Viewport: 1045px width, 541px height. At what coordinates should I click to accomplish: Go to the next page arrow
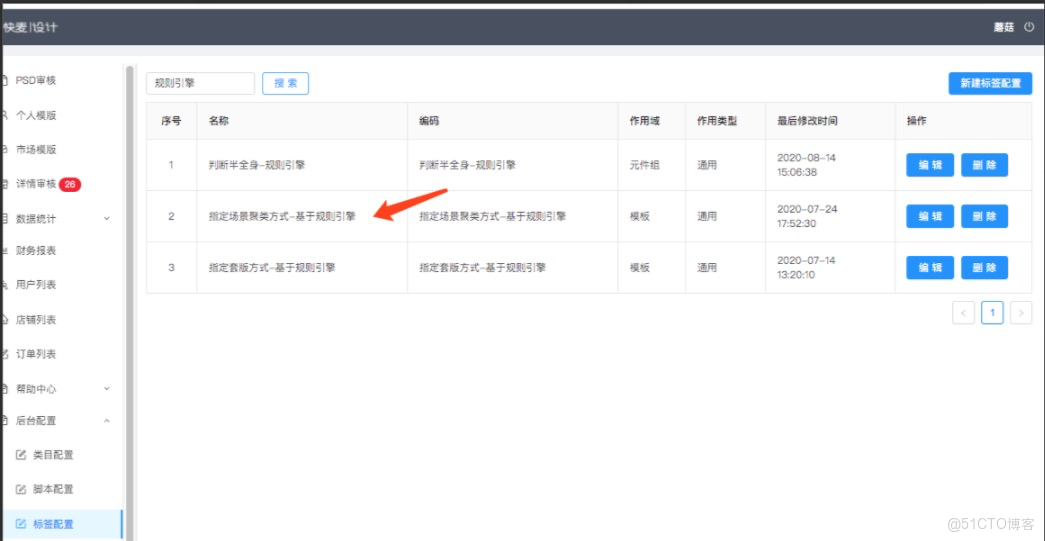(x=1021, y=312)
